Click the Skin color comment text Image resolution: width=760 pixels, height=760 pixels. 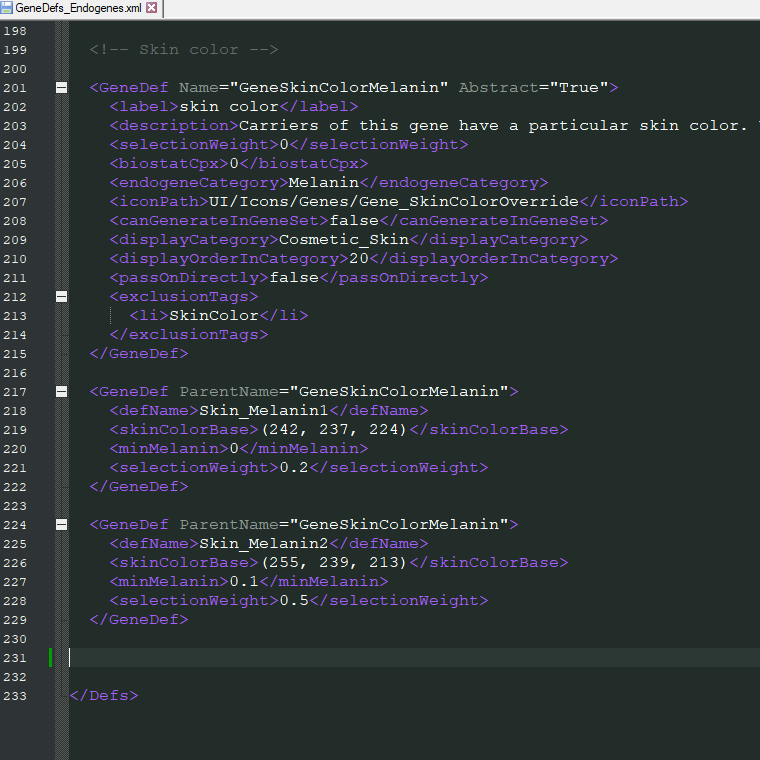[184, 49]
